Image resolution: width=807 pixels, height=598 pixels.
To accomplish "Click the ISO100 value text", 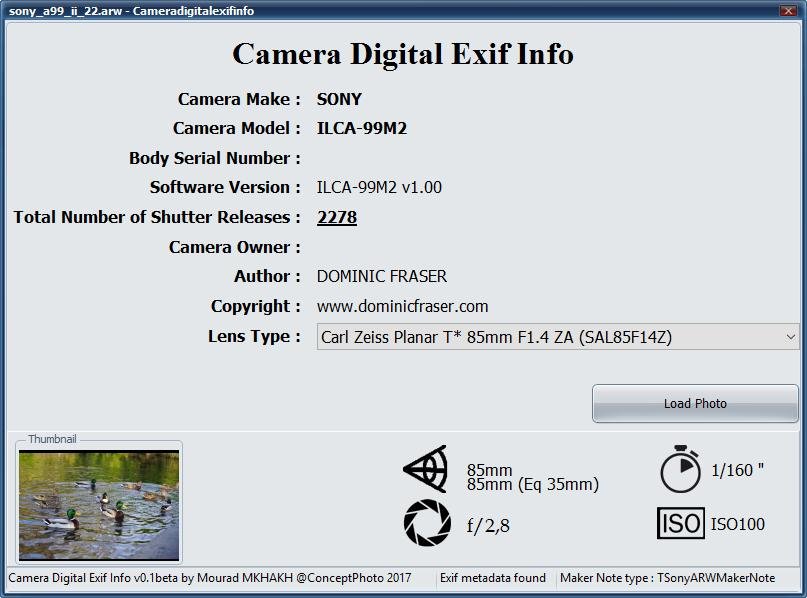I will tap(738, 524).
